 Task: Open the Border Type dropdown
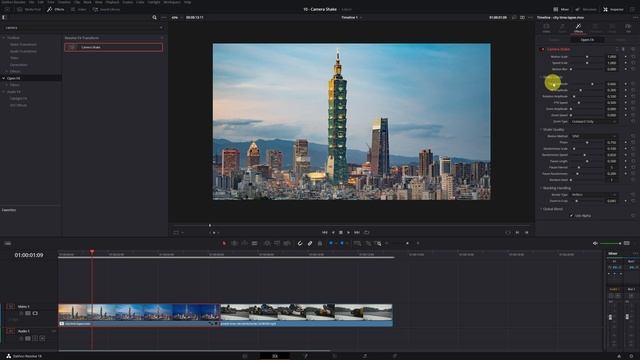point(593,195)
